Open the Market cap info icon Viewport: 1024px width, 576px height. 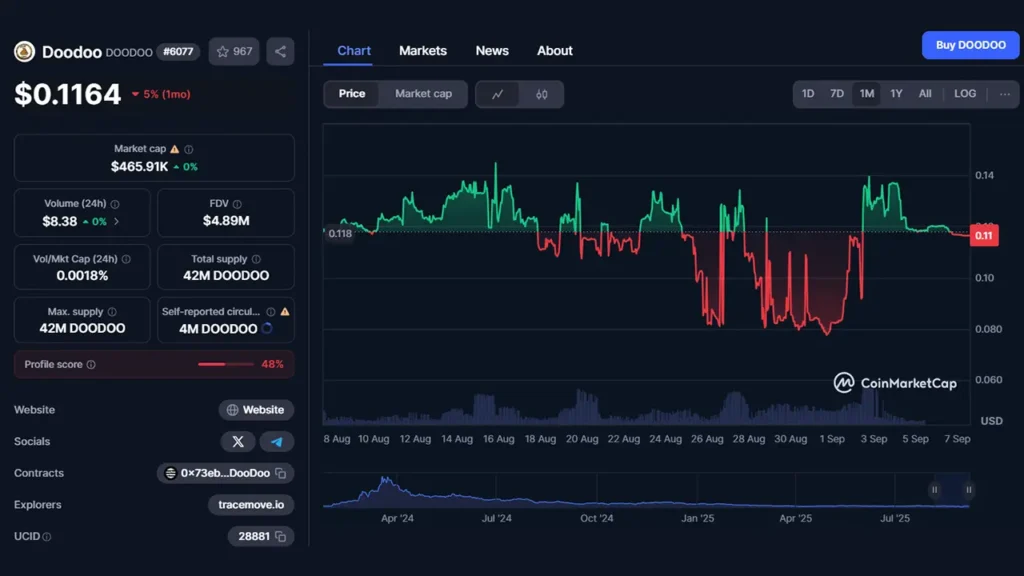(x=189, y=150)
